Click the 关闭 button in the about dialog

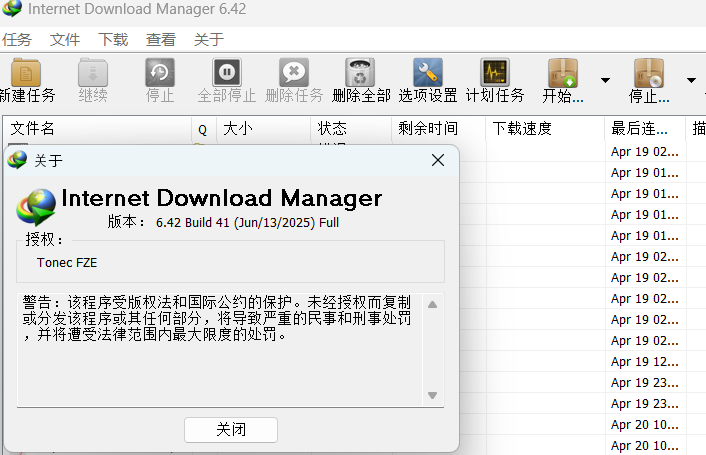[231, 429]
